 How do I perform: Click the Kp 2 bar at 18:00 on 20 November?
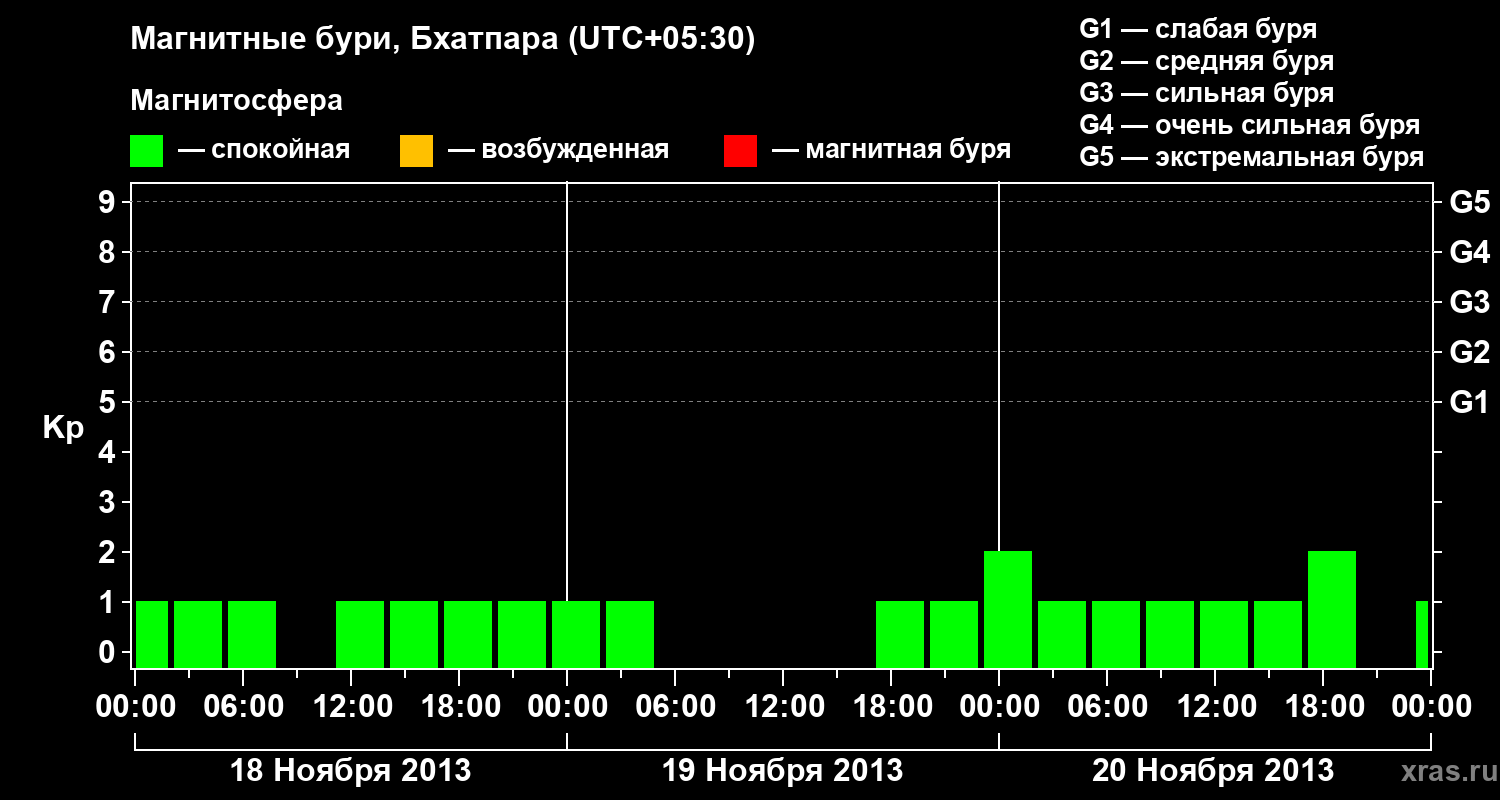pos(1332,609)
